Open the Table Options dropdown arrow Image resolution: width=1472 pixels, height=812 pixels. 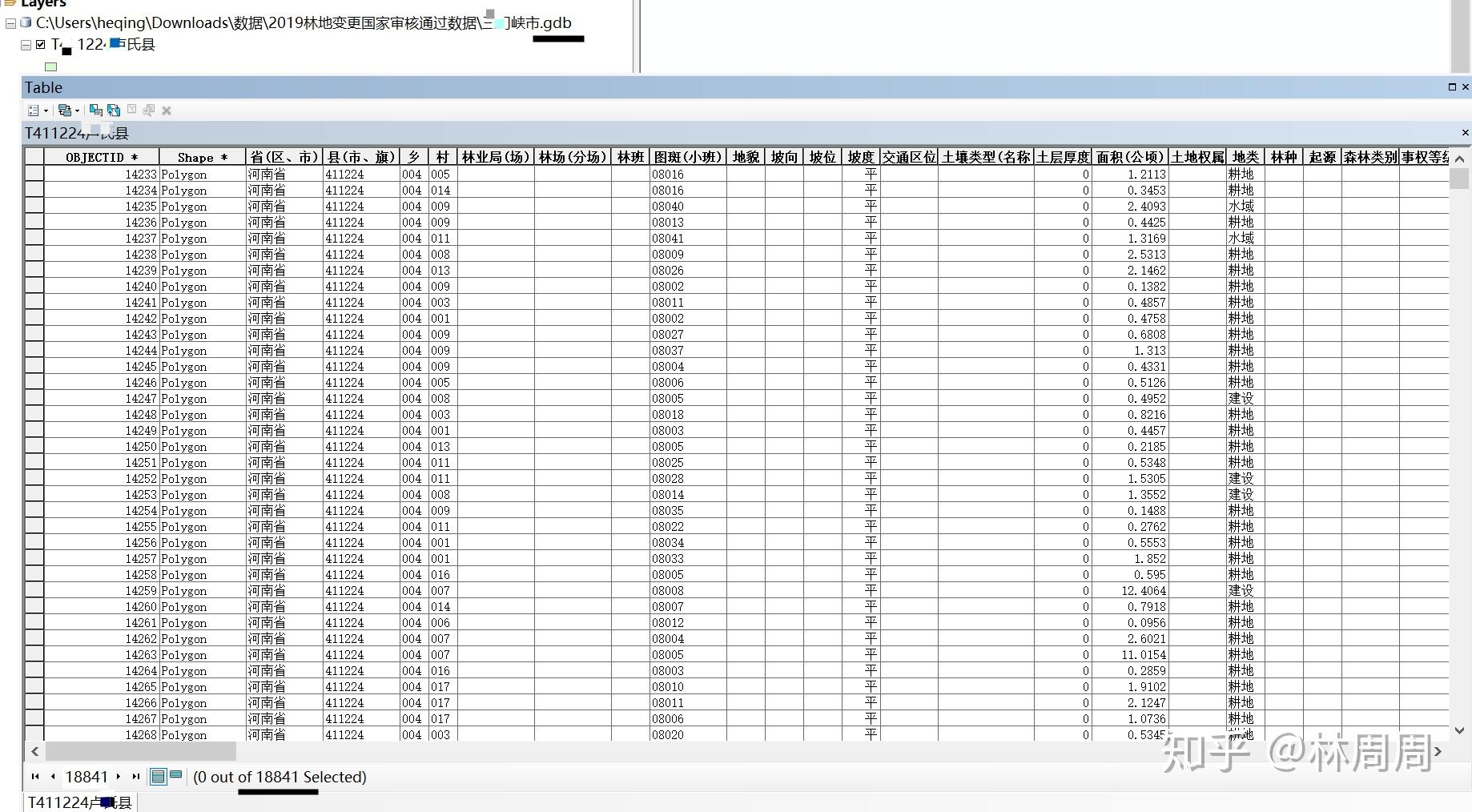tap(46, 111)
